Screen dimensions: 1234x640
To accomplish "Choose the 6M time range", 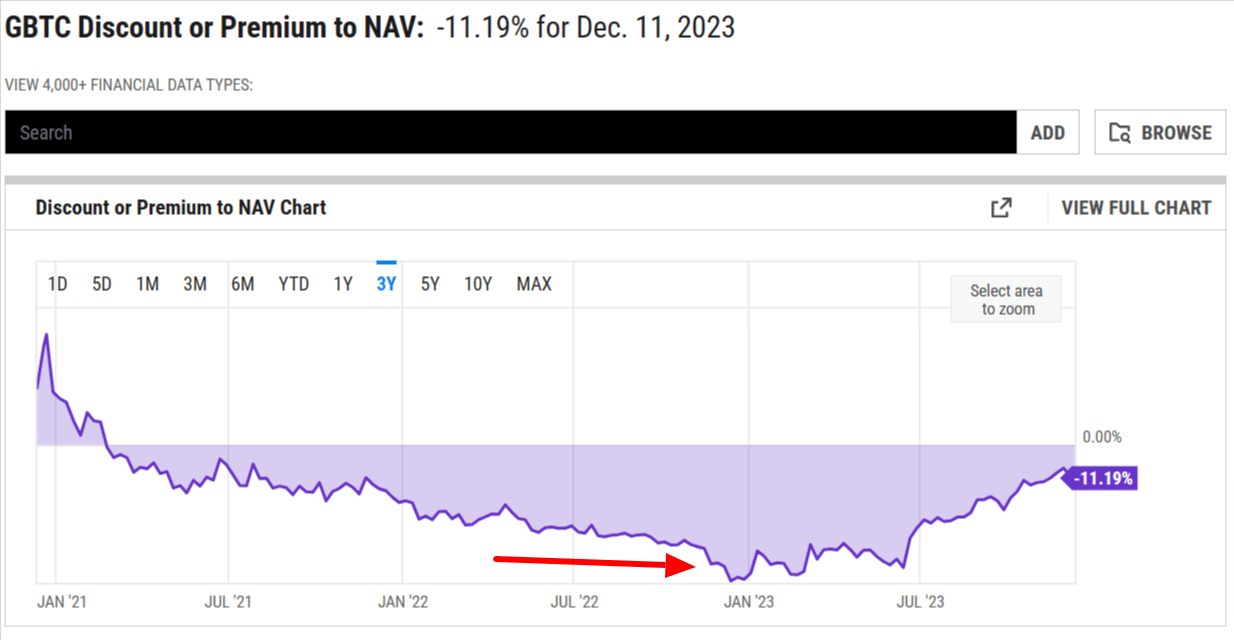I will pos(242,284).
